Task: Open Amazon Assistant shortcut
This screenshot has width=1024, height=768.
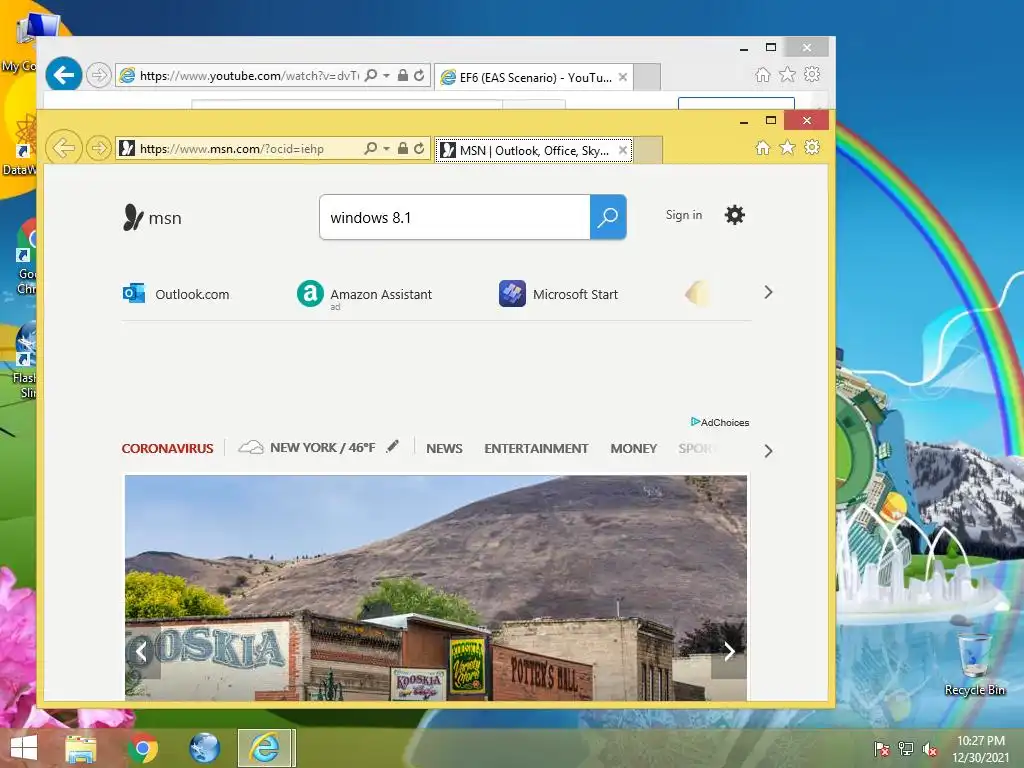Action: pyautogui.click(x=364, y=295)
